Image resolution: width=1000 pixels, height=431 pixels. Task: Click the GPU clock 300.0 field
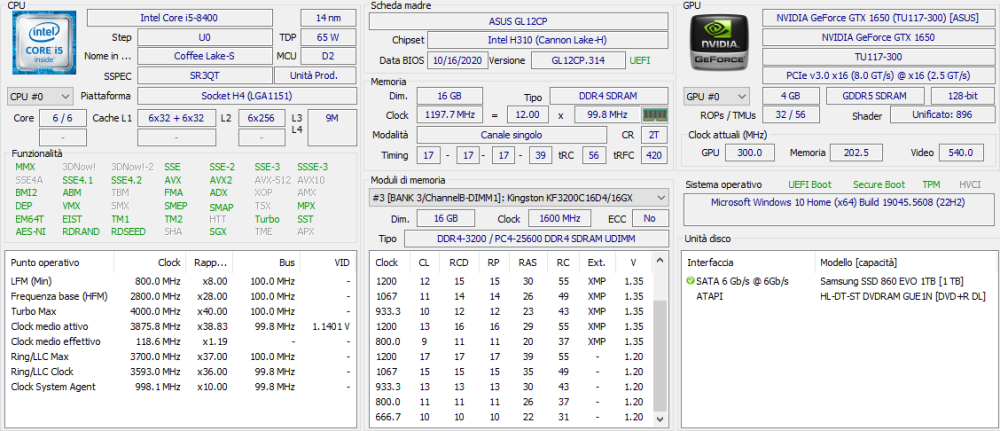click(x=749, y=152)
